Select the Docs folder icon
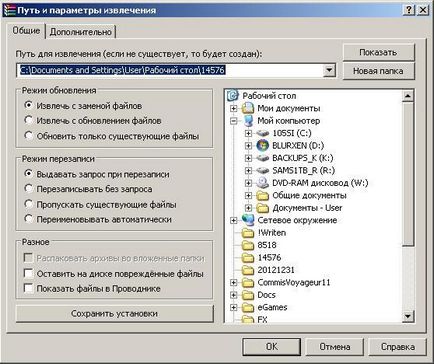Image resolution: width=434 pixels, height=364 pixels. pos(248,295)
